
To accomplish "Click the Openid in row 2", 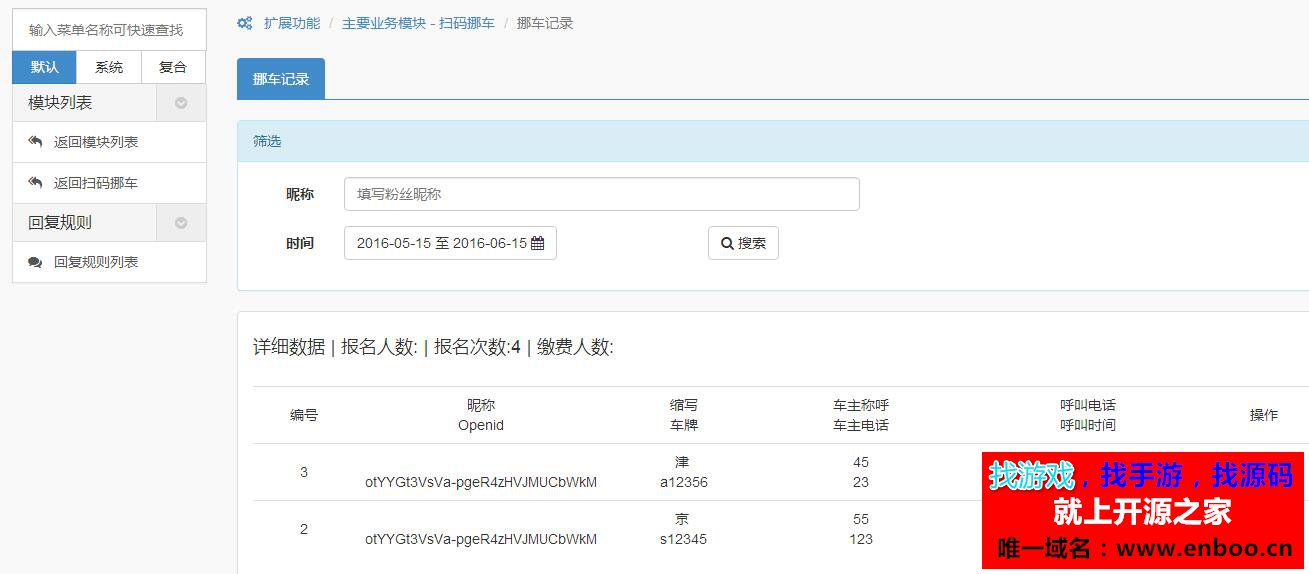I will click(x=481, y=539).
